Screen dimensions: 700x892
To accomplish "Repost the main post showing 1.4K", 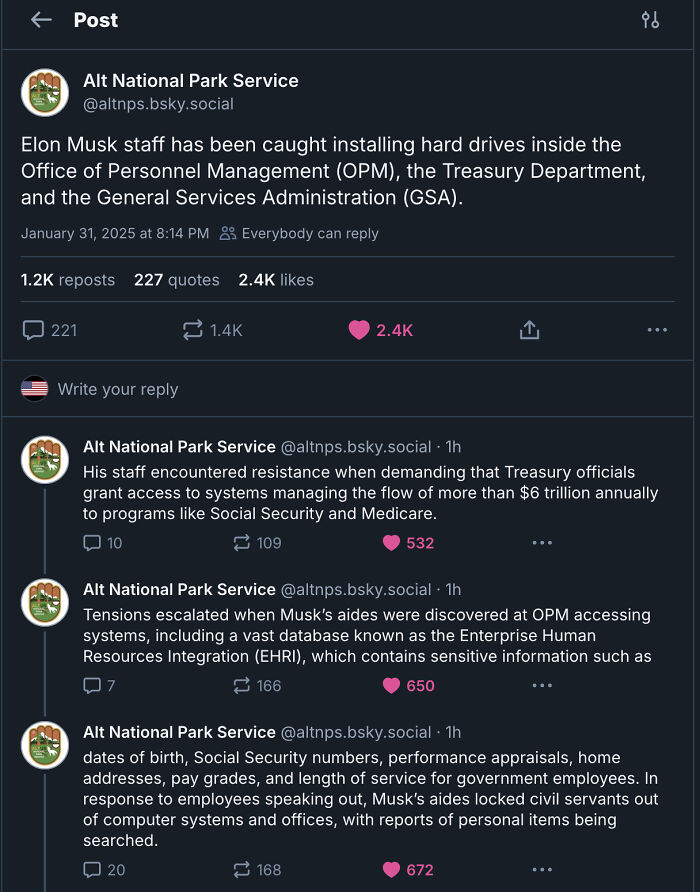I will [x=193, y=330].
